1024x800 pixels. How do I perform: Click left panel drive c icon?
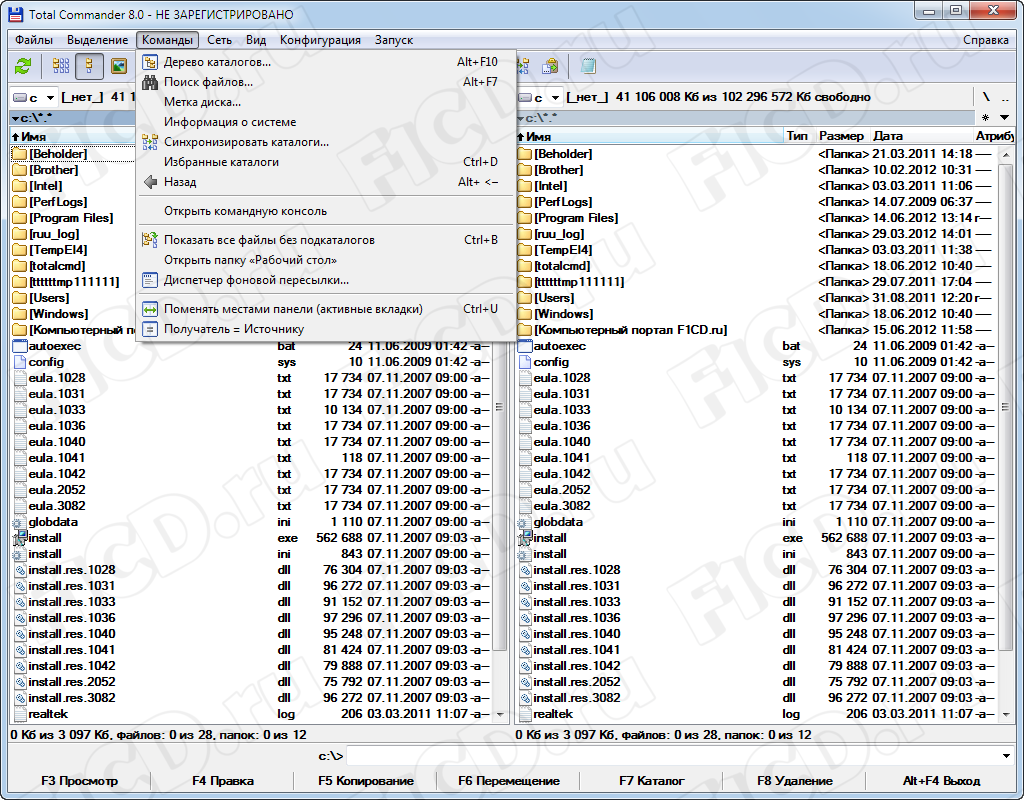tap(20, 97)
